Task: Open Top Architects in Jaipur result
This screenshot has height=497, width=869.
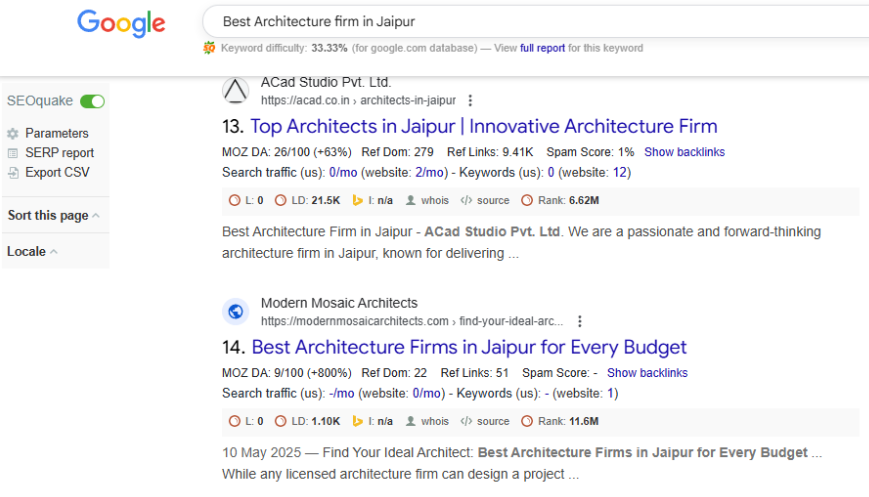Action: point(483,126)
